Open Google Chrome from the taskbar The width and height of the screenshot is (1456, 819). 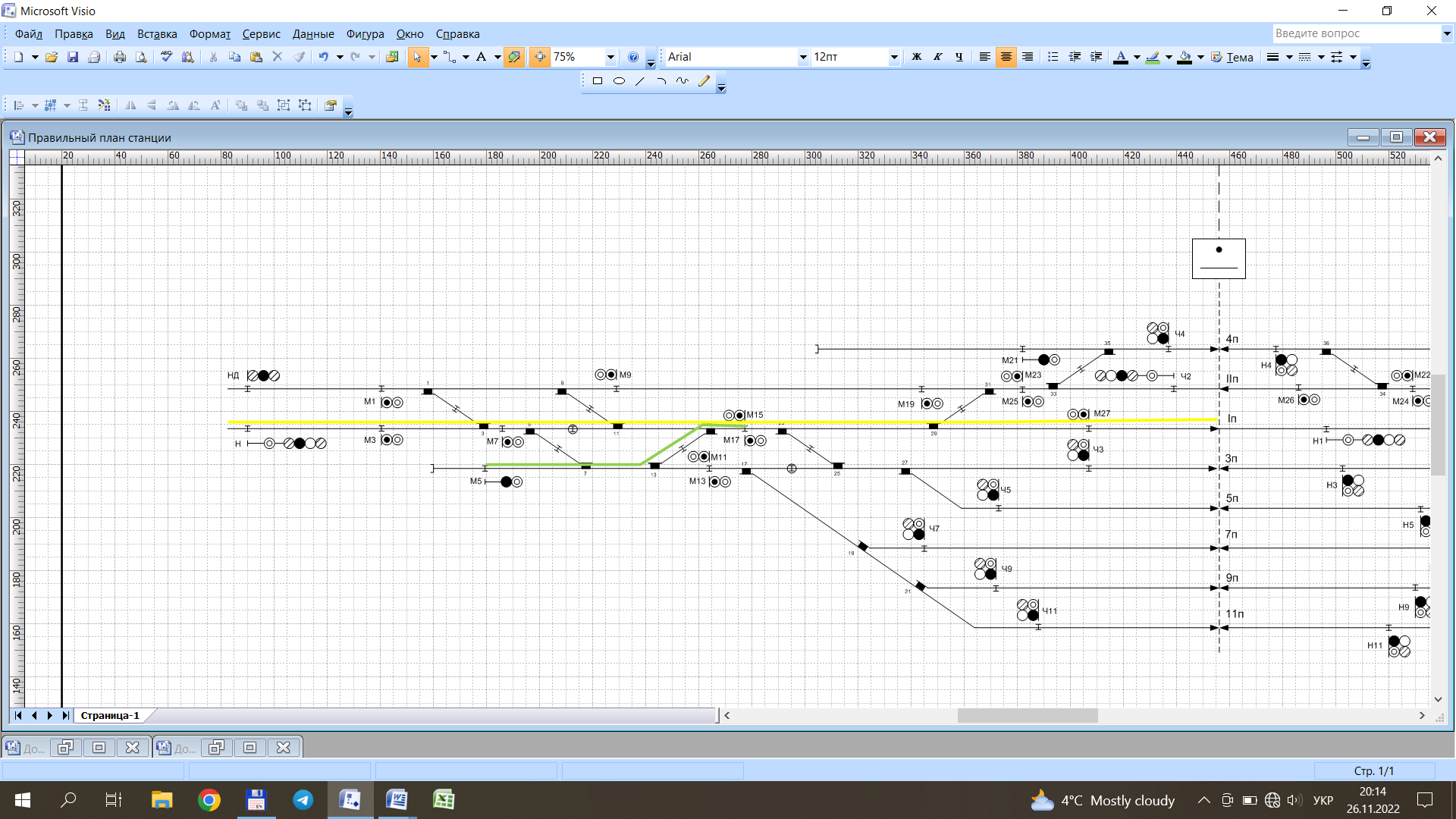pyautogui.click(x=209, y=800)
